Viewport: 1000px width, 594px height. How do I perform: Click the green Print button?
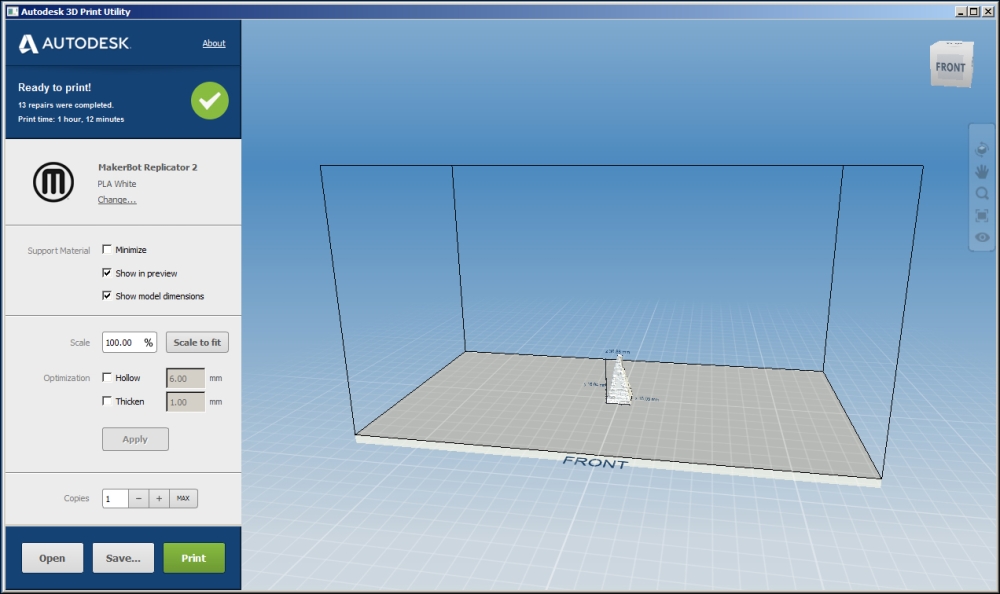click(194, 558)
